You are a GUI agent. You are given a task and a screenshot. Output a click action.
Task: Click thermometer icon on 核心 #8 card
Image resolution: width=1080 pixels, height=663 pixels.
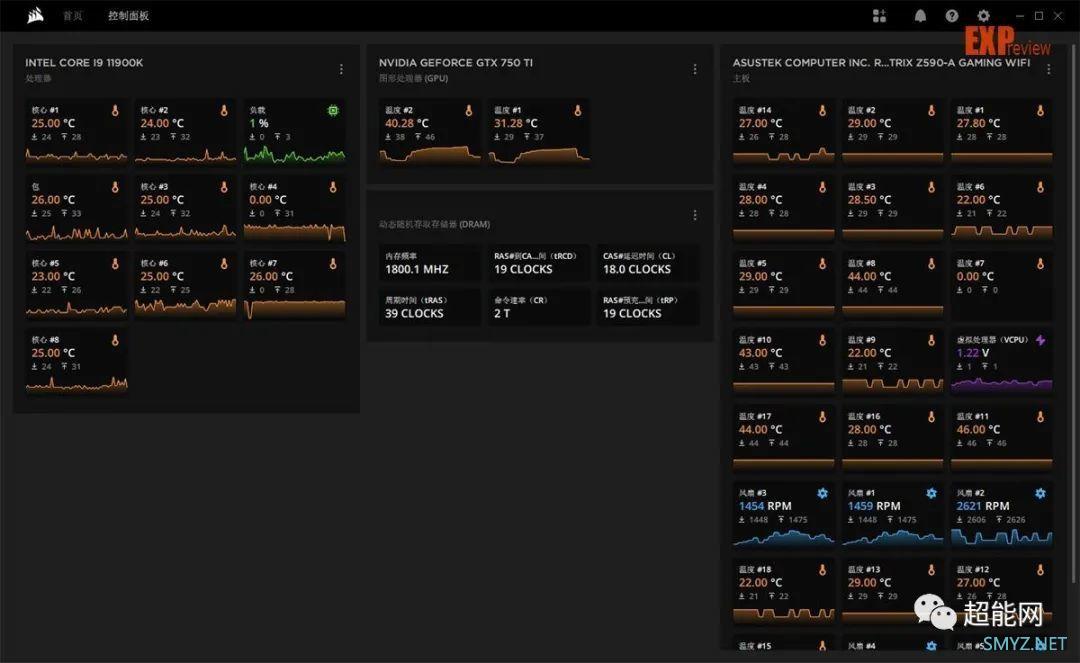pos(115,340)
